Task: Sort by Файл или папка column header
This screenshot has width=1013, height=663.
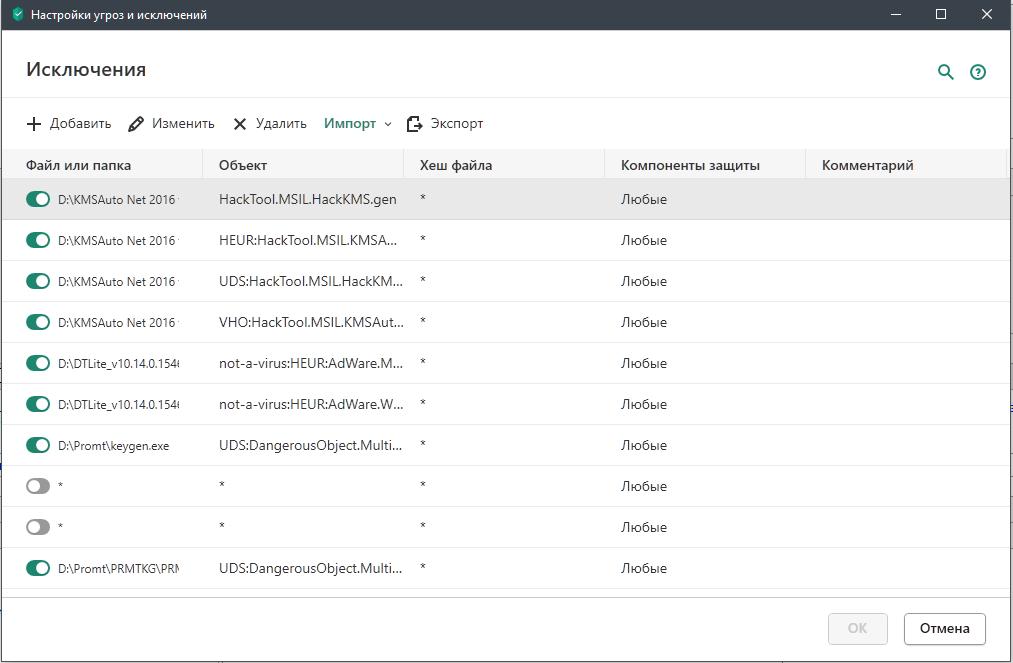Action: click(x=78, y=165)
